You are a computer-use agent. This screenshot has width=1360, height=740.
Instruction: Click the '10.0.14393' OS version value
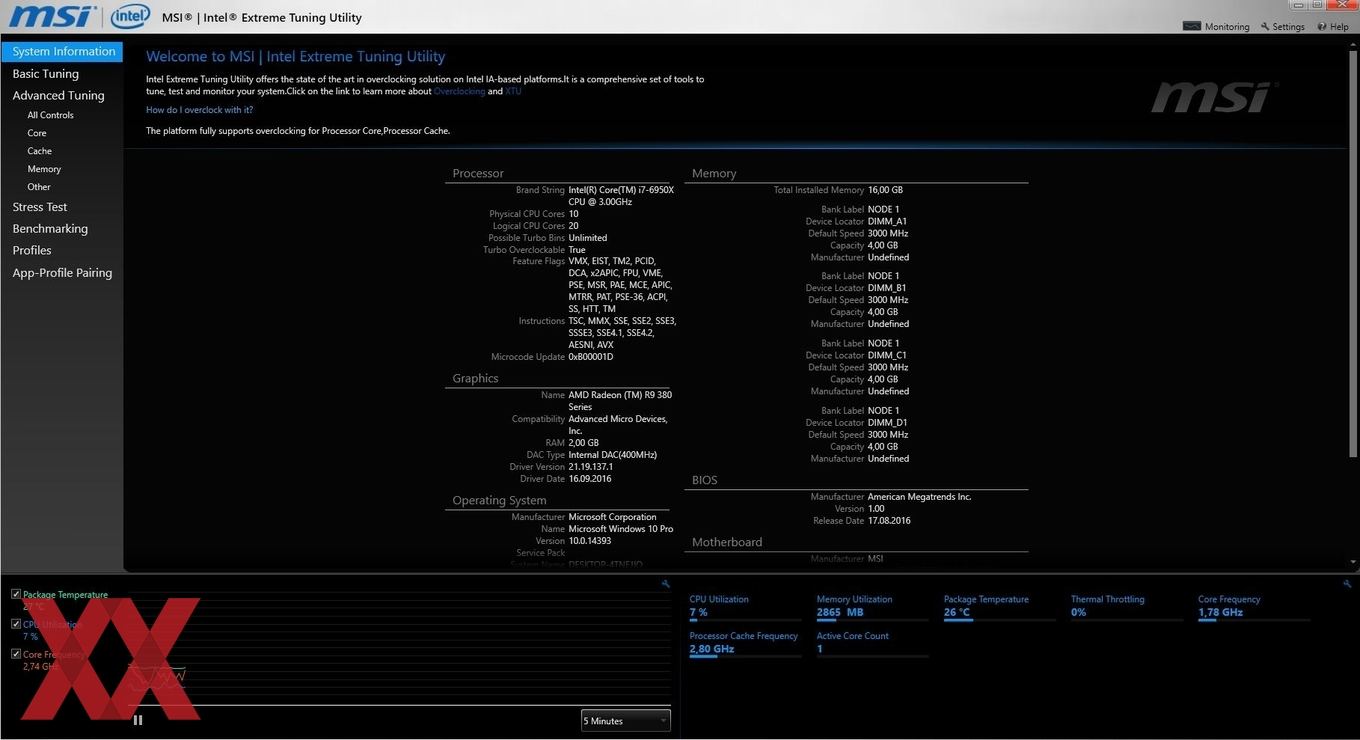590,541
